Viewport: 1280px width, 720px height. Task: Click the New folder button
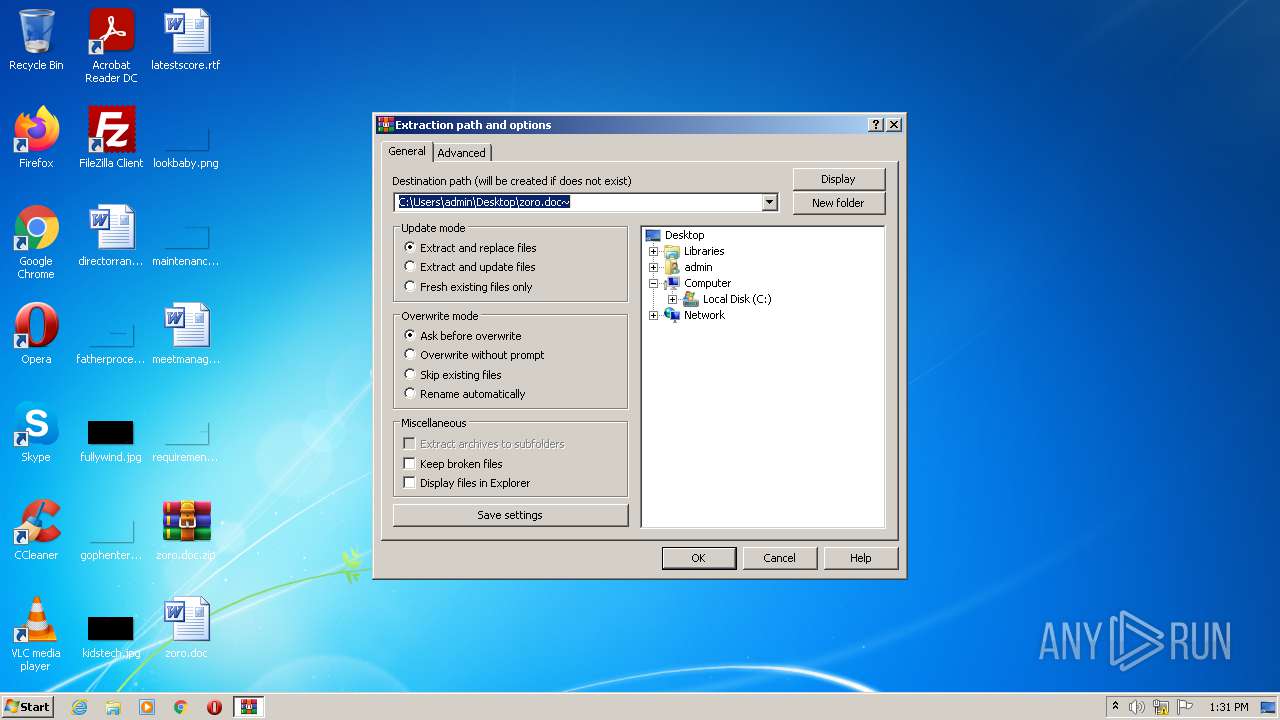tap(838, 203)
